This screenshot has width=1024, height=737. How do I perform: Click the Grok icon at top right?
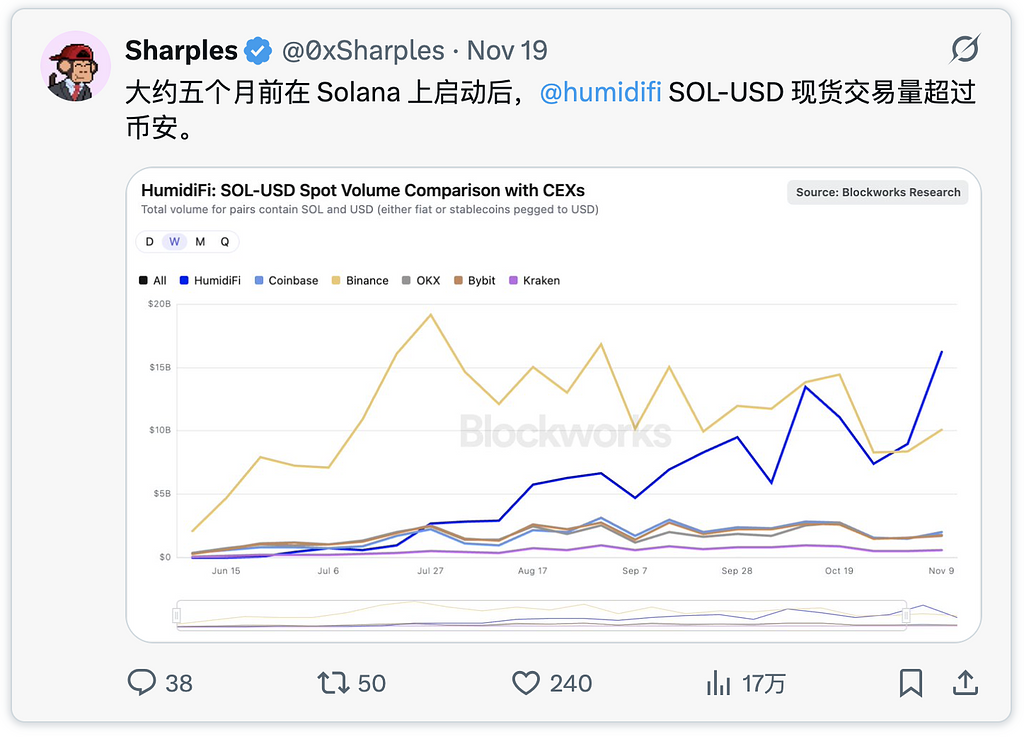pos(964,49)
